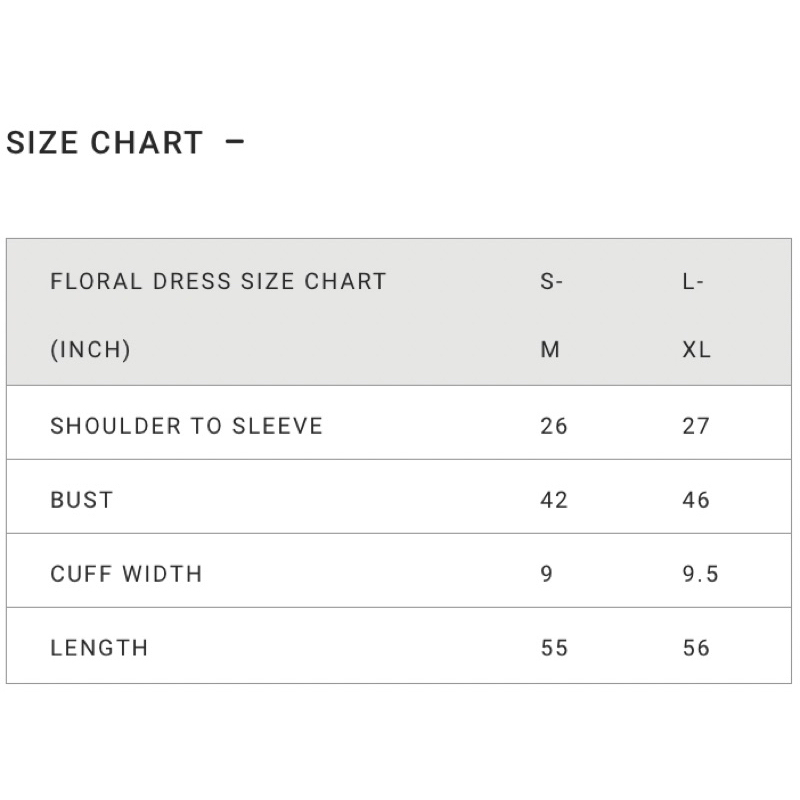Click shoulder to sleeve value 27
Image resolution: width=800 pixels, height=800 pixels.
pos(695,425)
